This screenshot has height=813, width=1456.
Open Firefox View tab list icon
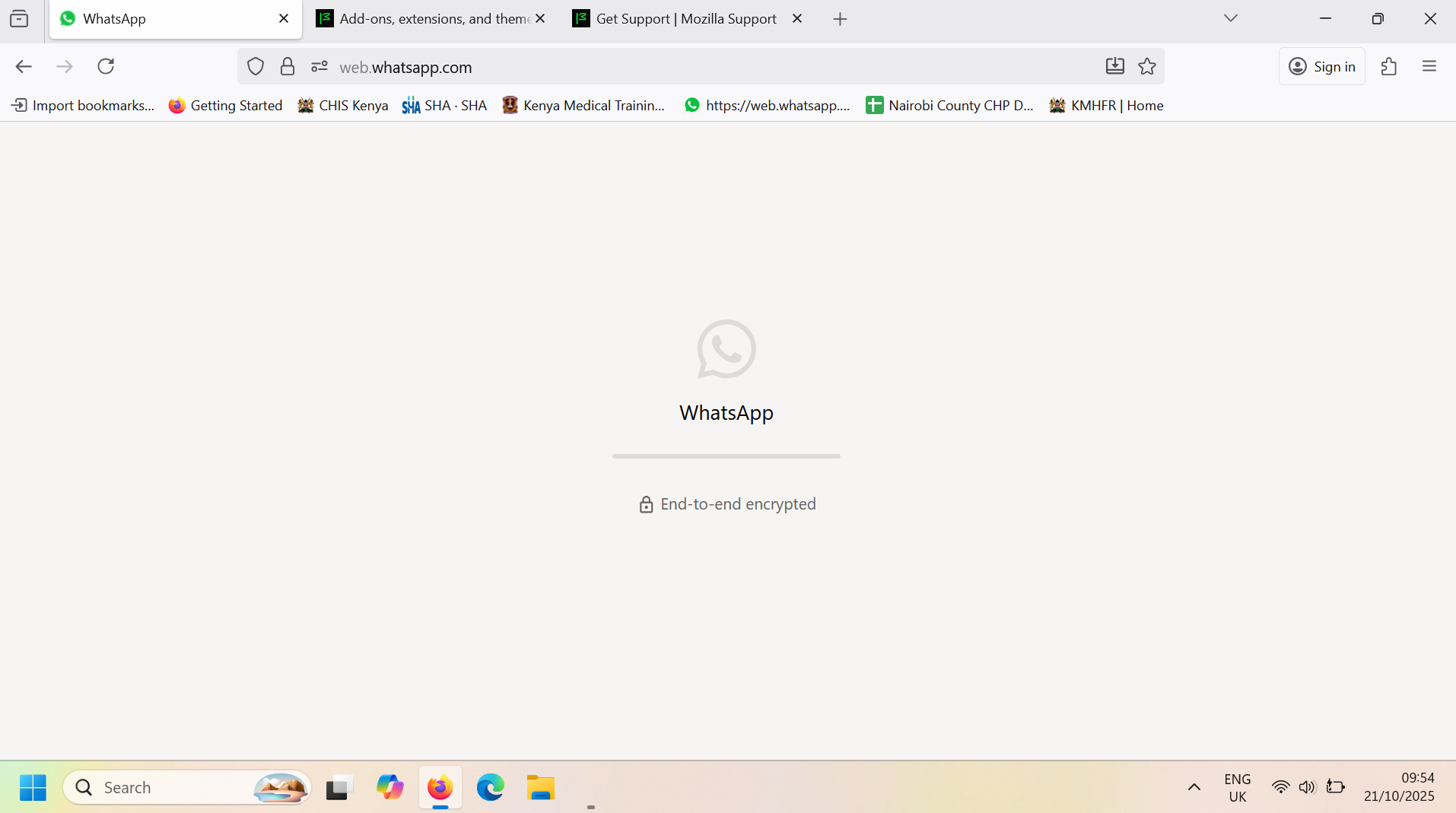click(x=19, y=19)
